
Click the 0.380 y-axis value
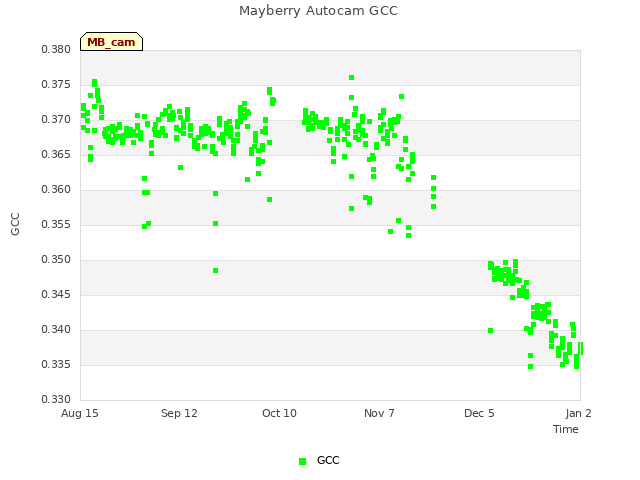click(56, 49)
